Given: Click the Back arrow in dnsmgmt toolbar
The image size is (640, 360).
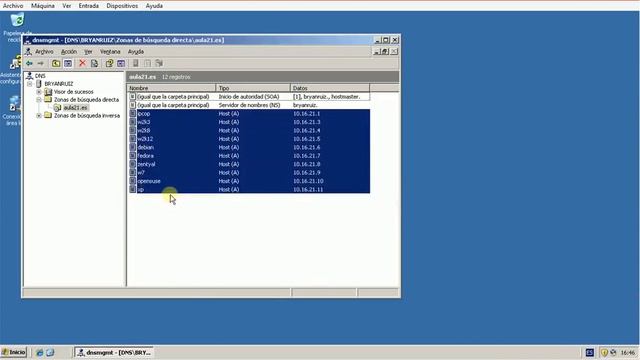Looking at the screenshot, I should (29, 63).
